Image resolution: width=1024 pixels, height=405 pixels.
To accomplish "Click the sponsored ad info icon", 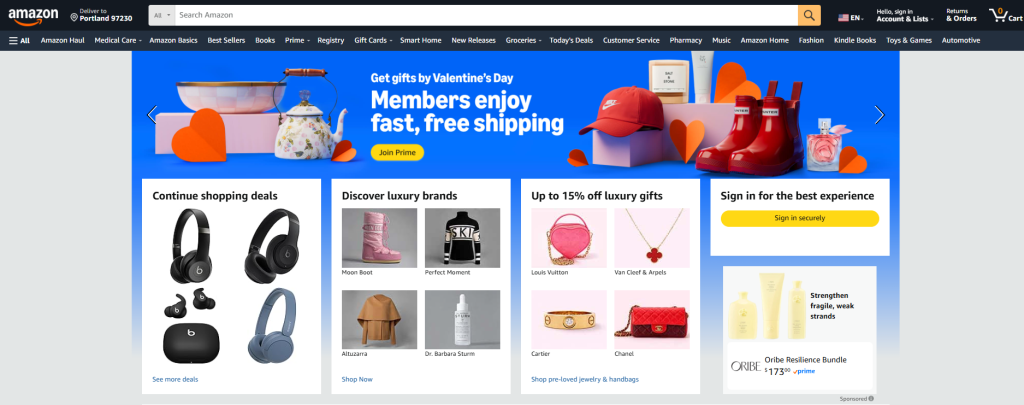I will point(871,398).
